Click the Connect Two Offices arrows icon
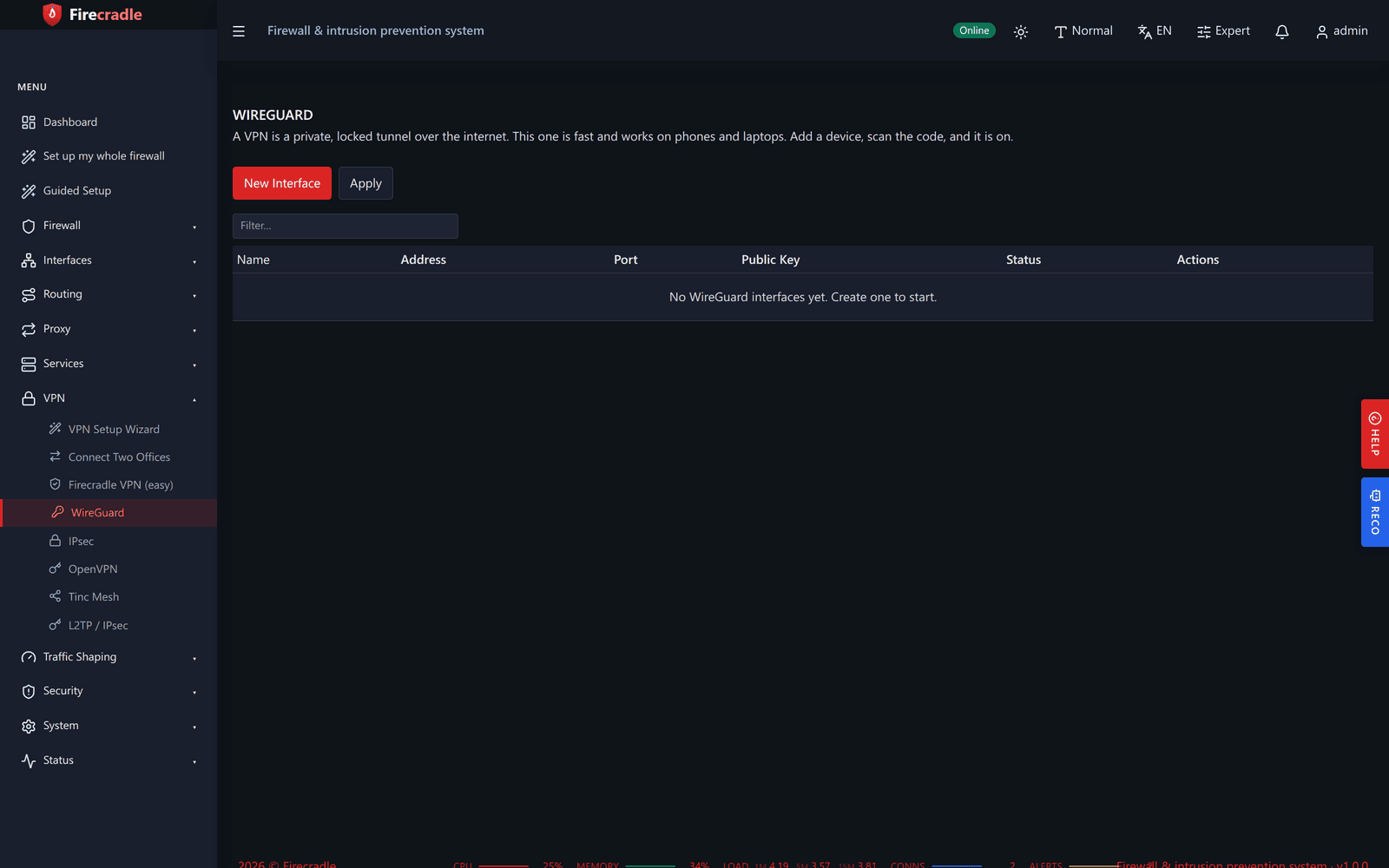This screenshot has width=1389, height=868. [x=55, y=457]
